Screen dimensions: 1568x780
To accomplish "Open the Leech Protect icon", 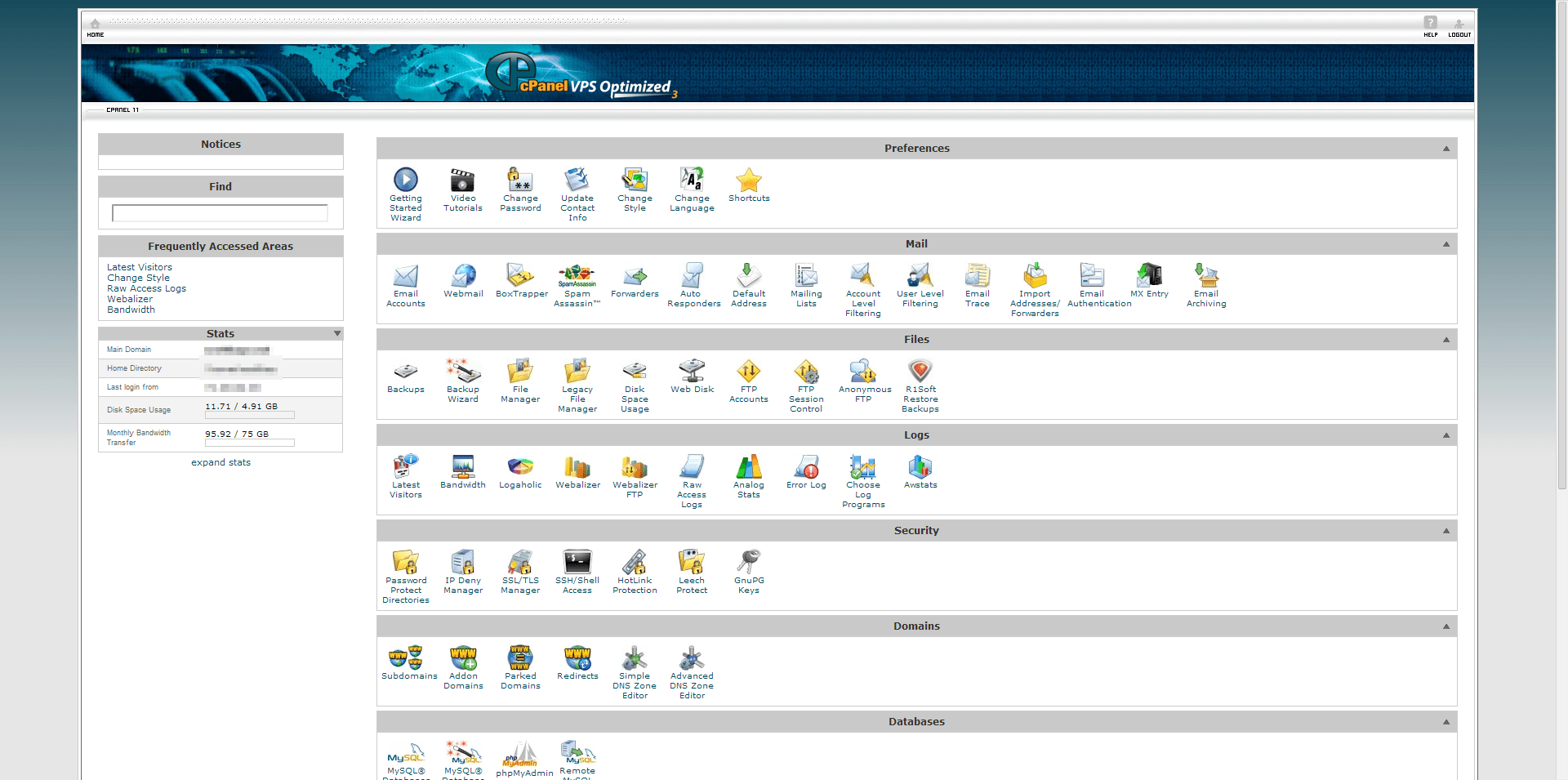I will point(692,562).
